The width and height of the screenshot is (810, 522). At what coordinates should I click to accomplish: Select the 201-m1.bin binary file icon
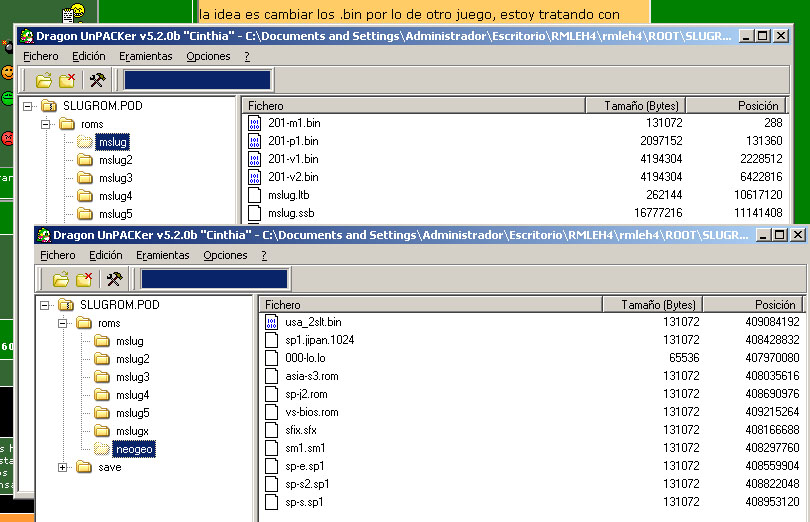point(255,123)
